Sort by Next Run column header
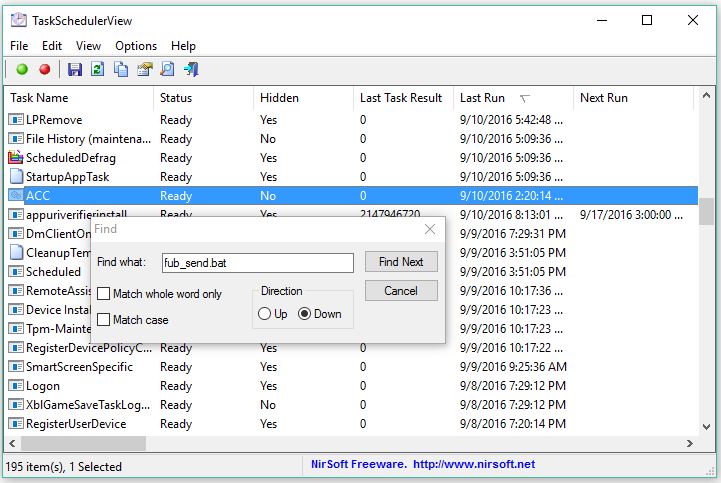The width and height of the screenshot is (721, 483). pos(633,98)
